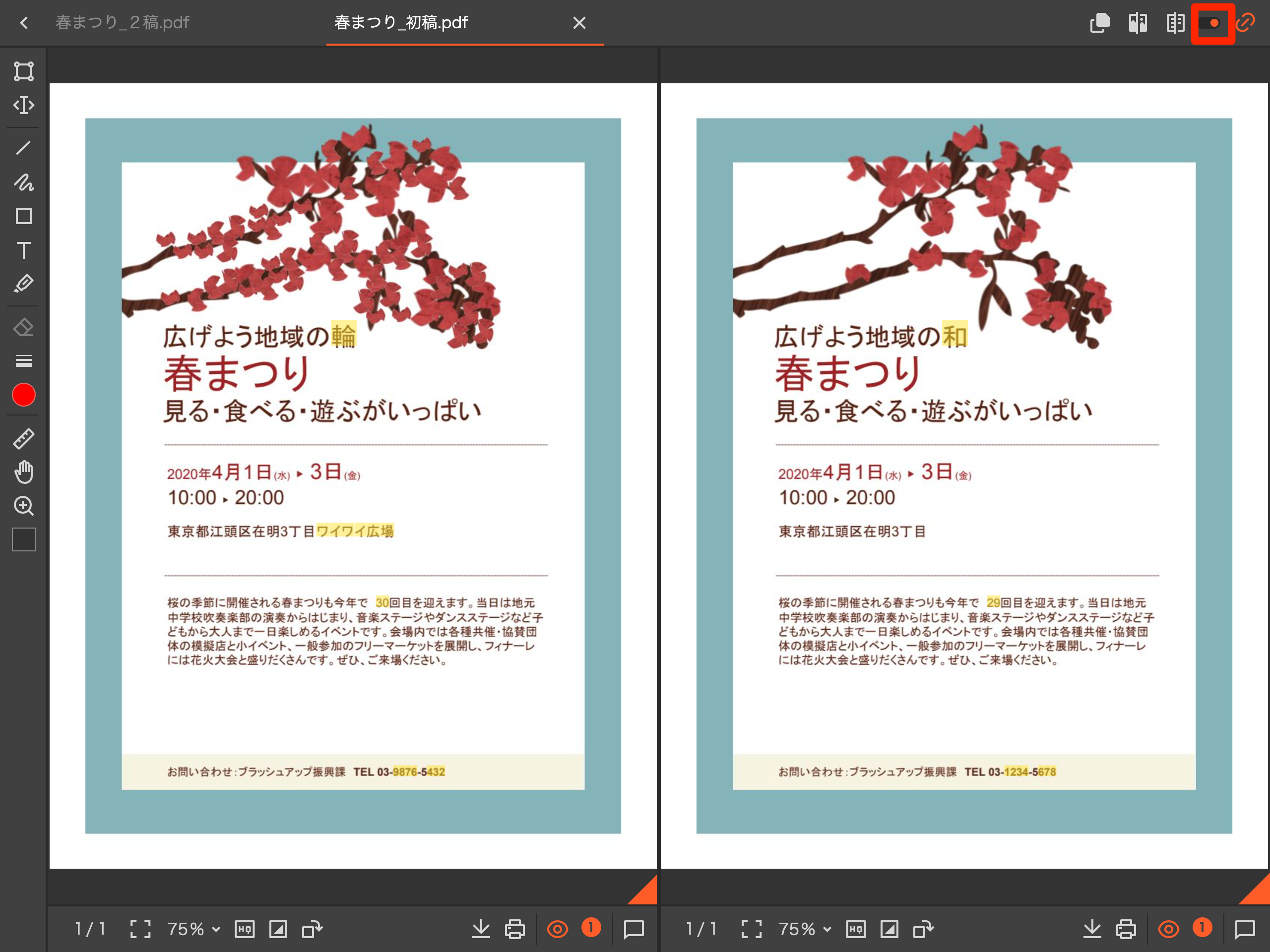Screen dimensions: 1270x952
Task: Toggle the highlighted night mode switch
Action: tap(1212, 23)
